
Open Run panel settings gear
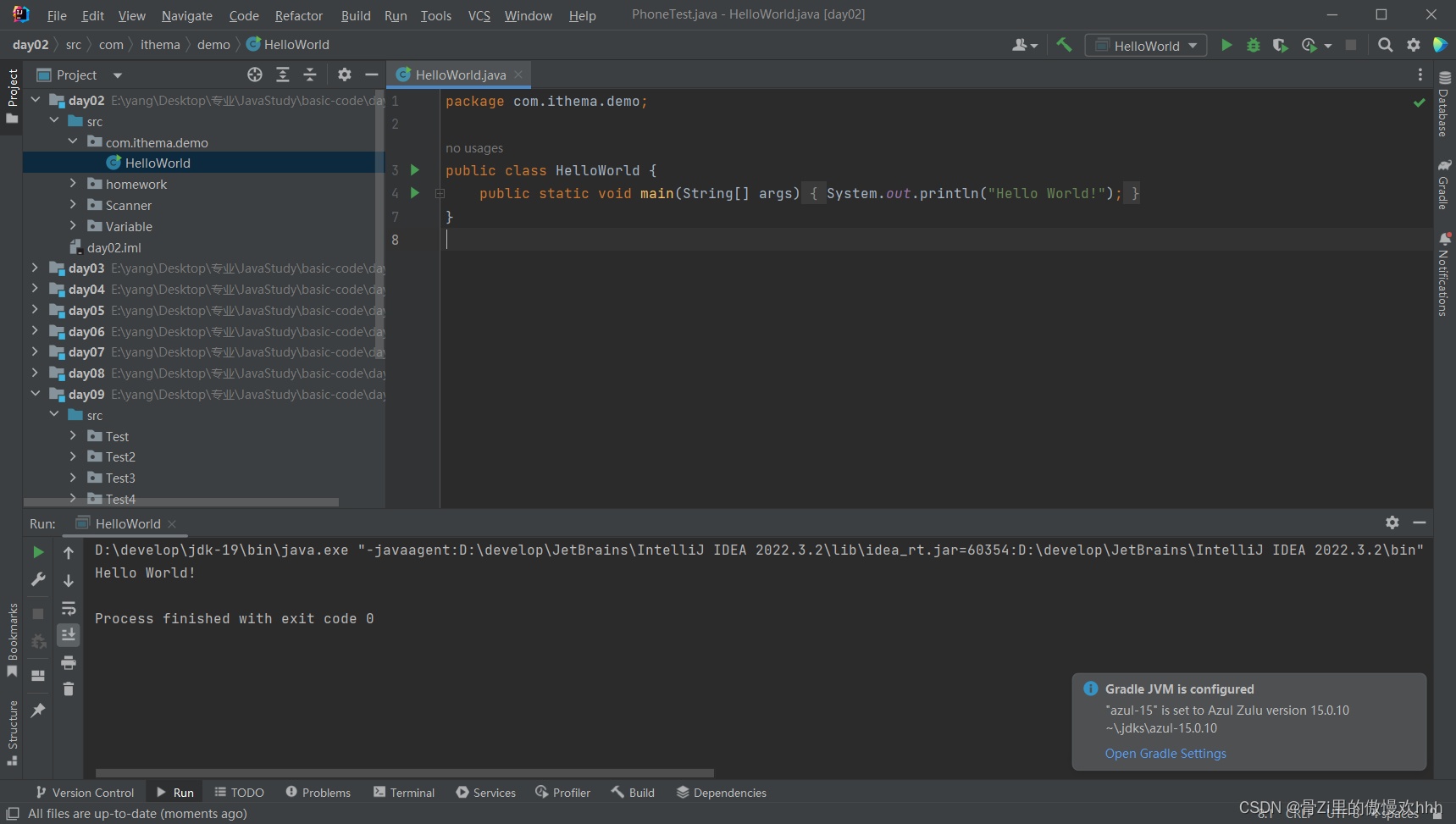1392,523
